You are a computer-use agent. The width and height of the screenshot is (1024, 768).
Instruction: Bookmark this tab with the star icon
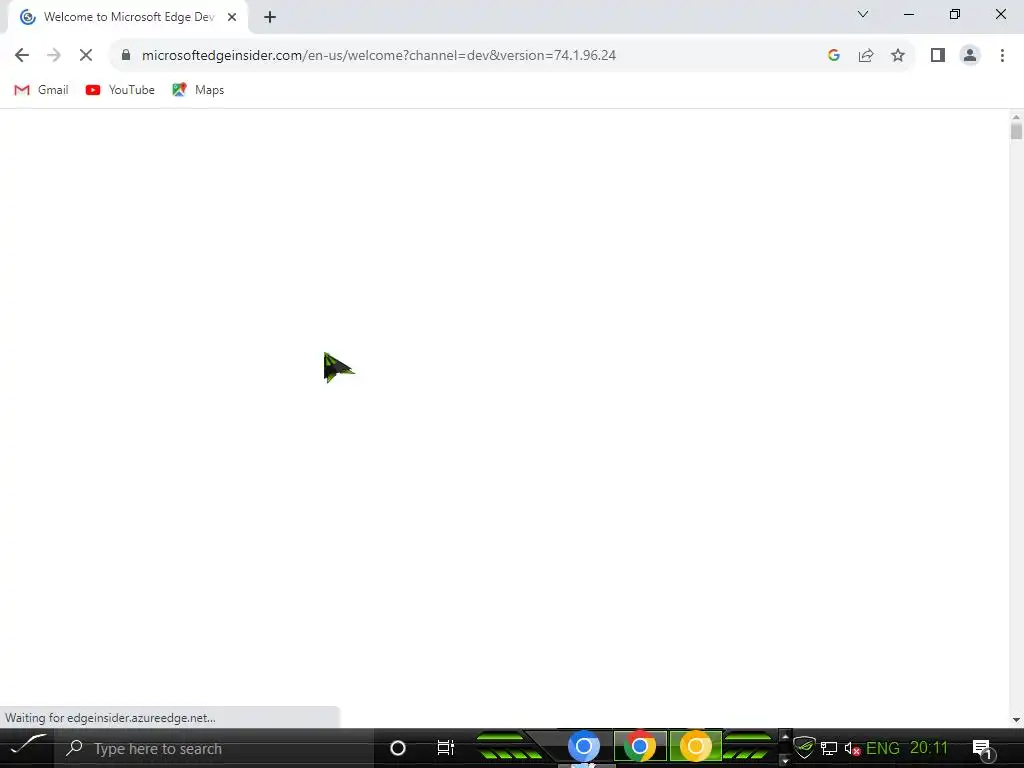point(898,56)
